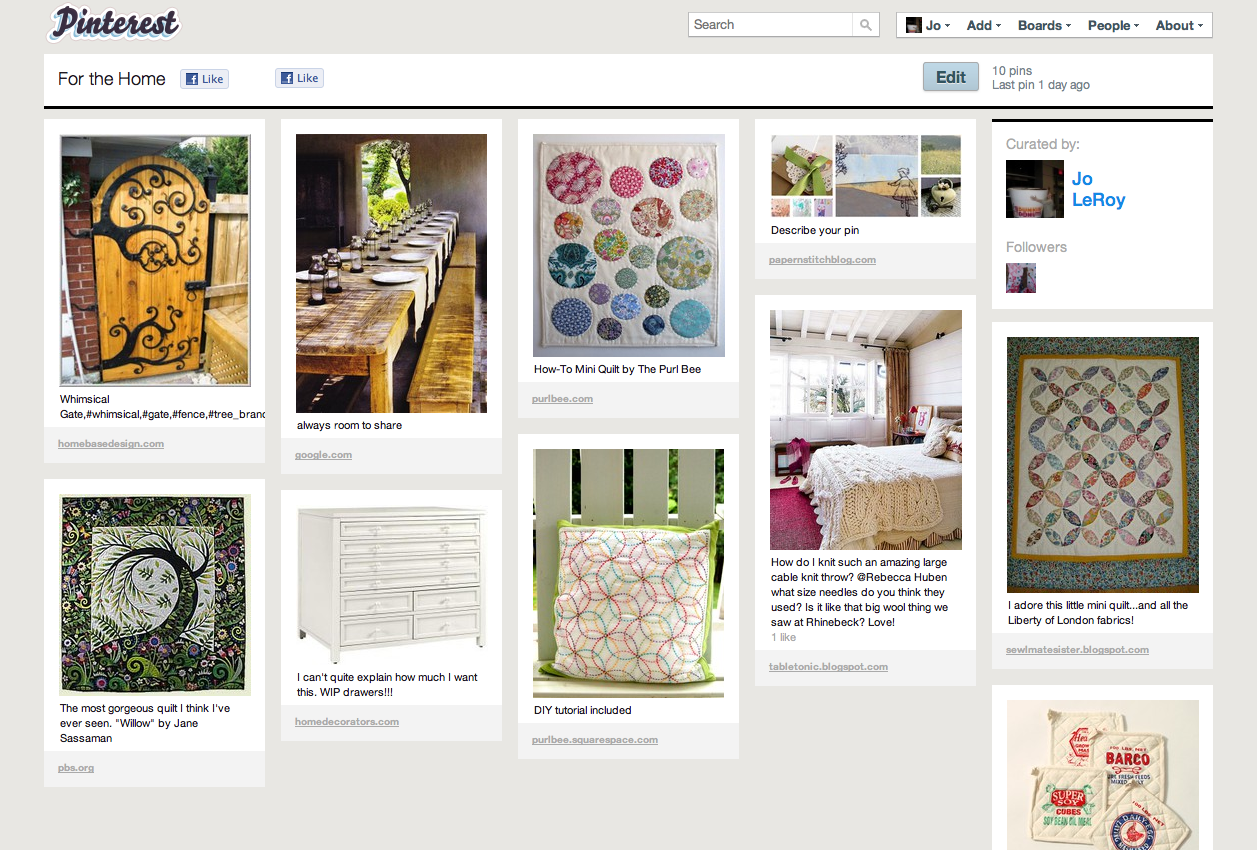
Task: Click the Jo LeRoy name link
Action: 1098,189
